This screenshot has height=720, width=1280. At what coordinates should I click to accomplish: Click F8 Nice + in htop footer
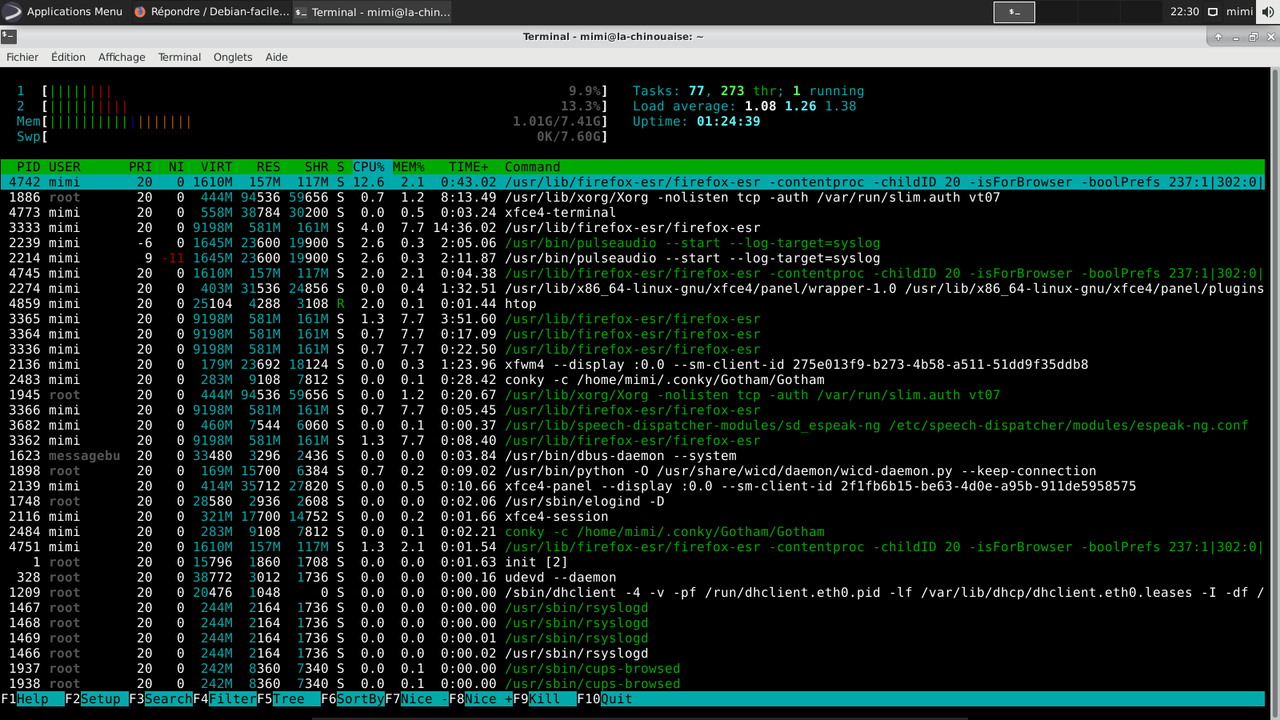[x=480, y=699]
